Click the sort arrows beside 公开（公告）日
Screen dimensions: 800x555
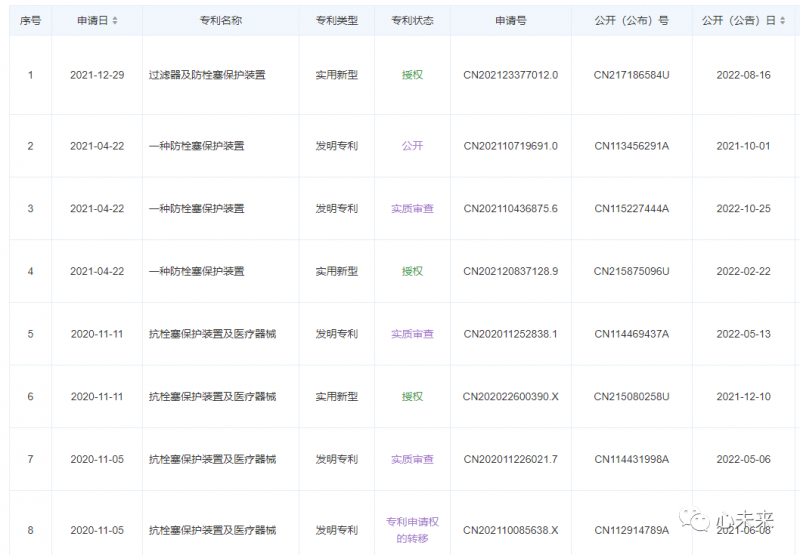point(783,20)
